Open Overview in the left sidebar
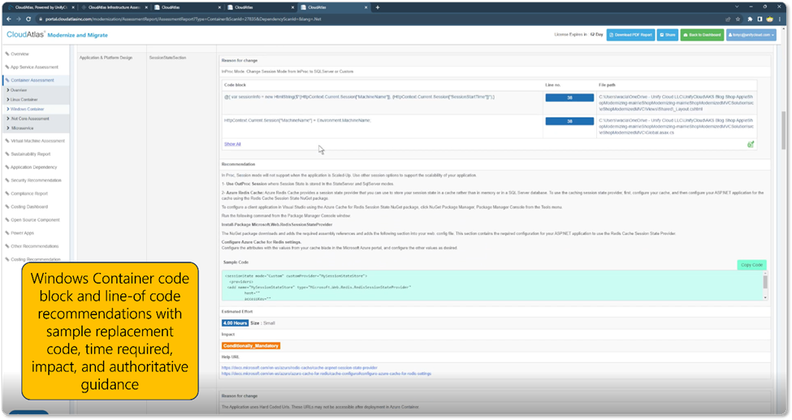This screenshot has height=420, width=792. click(20, 54)
